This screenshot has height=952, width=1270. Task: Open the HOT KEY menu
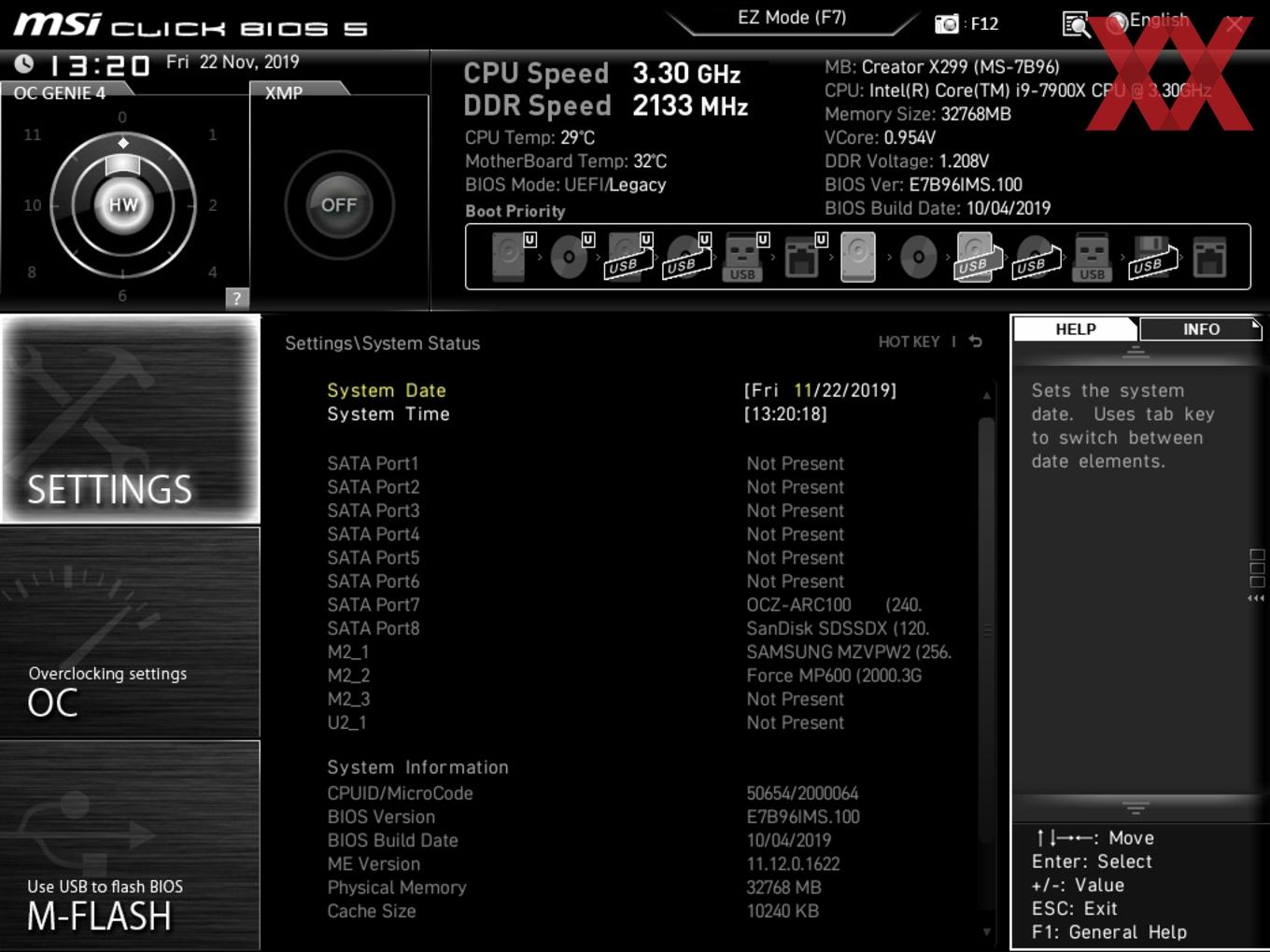point(909,342)
